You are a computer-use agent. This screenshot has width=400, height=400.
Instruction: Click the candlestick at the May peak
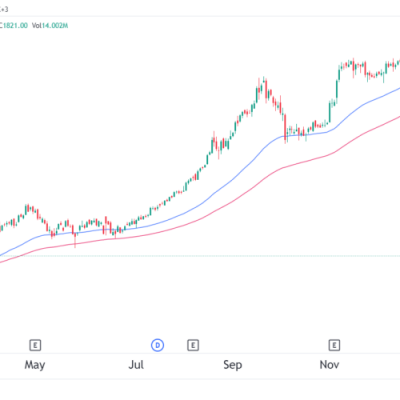(28, 209)
